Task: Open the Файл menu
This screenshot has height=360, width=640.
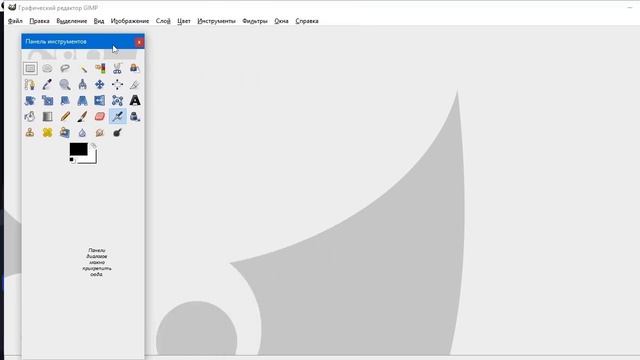Action: 15,21
